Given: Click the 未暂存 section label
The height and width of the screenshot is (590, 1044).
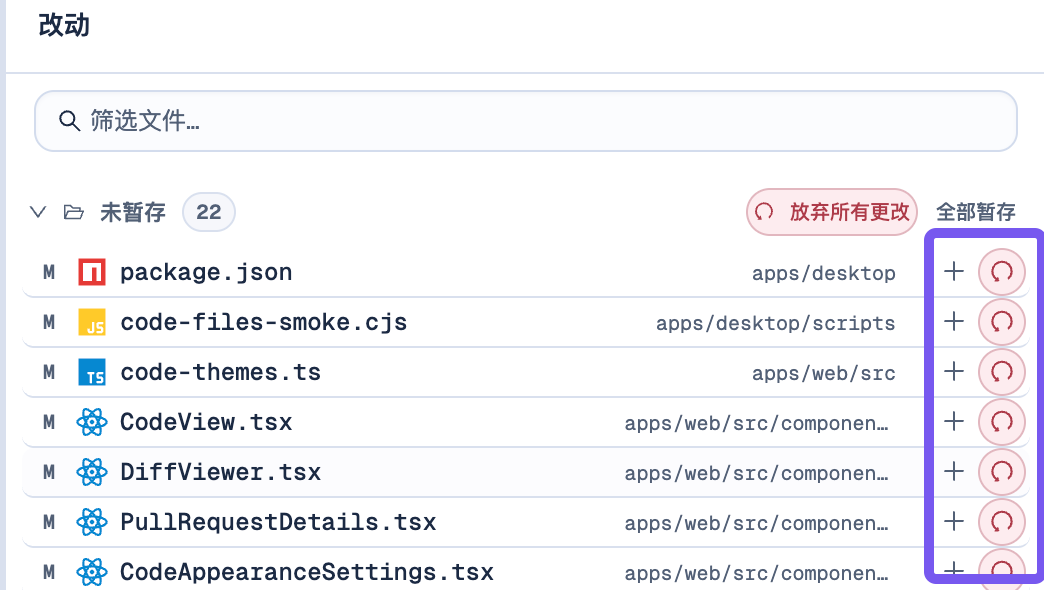Looking at the screenshot, I should click(132, 212).
